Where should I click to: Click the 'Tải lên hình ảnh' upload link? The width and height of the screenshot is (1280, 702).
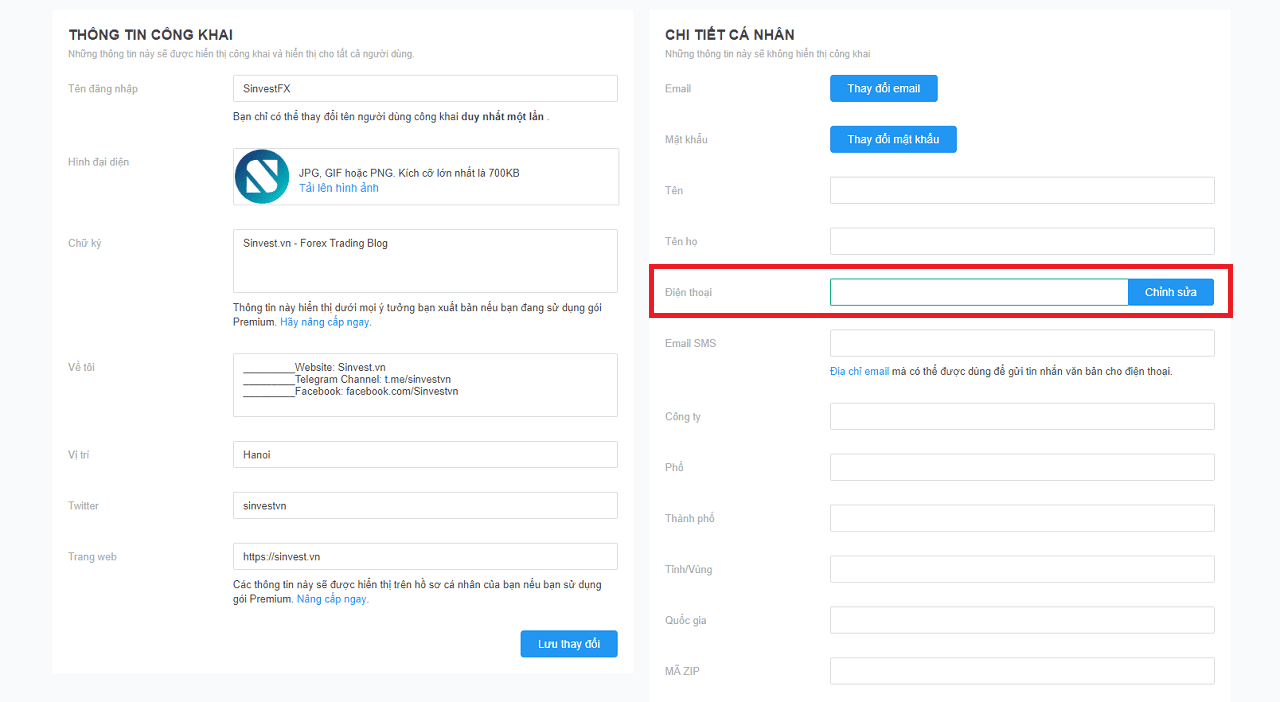pyautogui.click(x=339, y=188)
